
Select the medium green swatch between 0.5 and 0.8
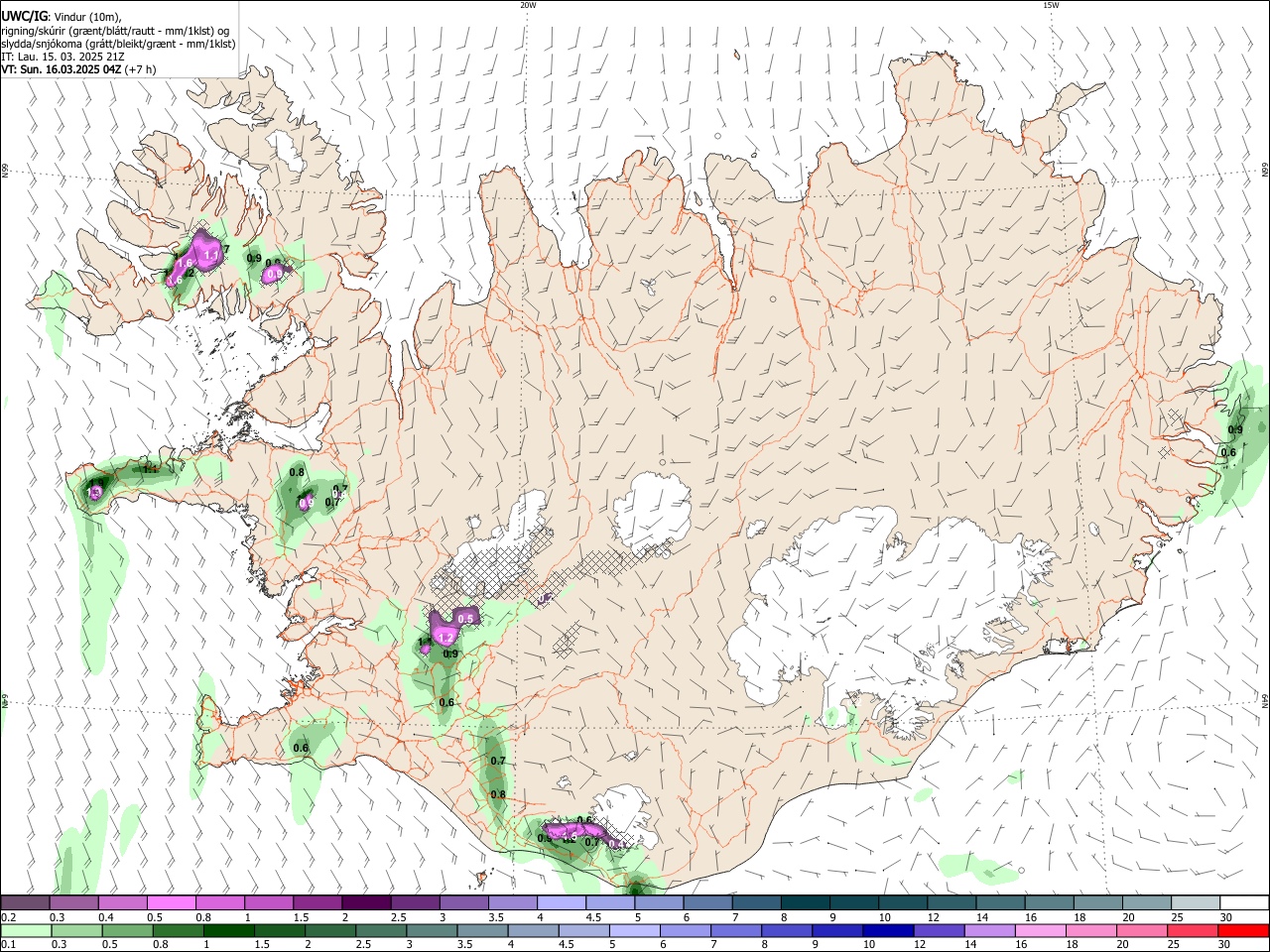(127, 931)
